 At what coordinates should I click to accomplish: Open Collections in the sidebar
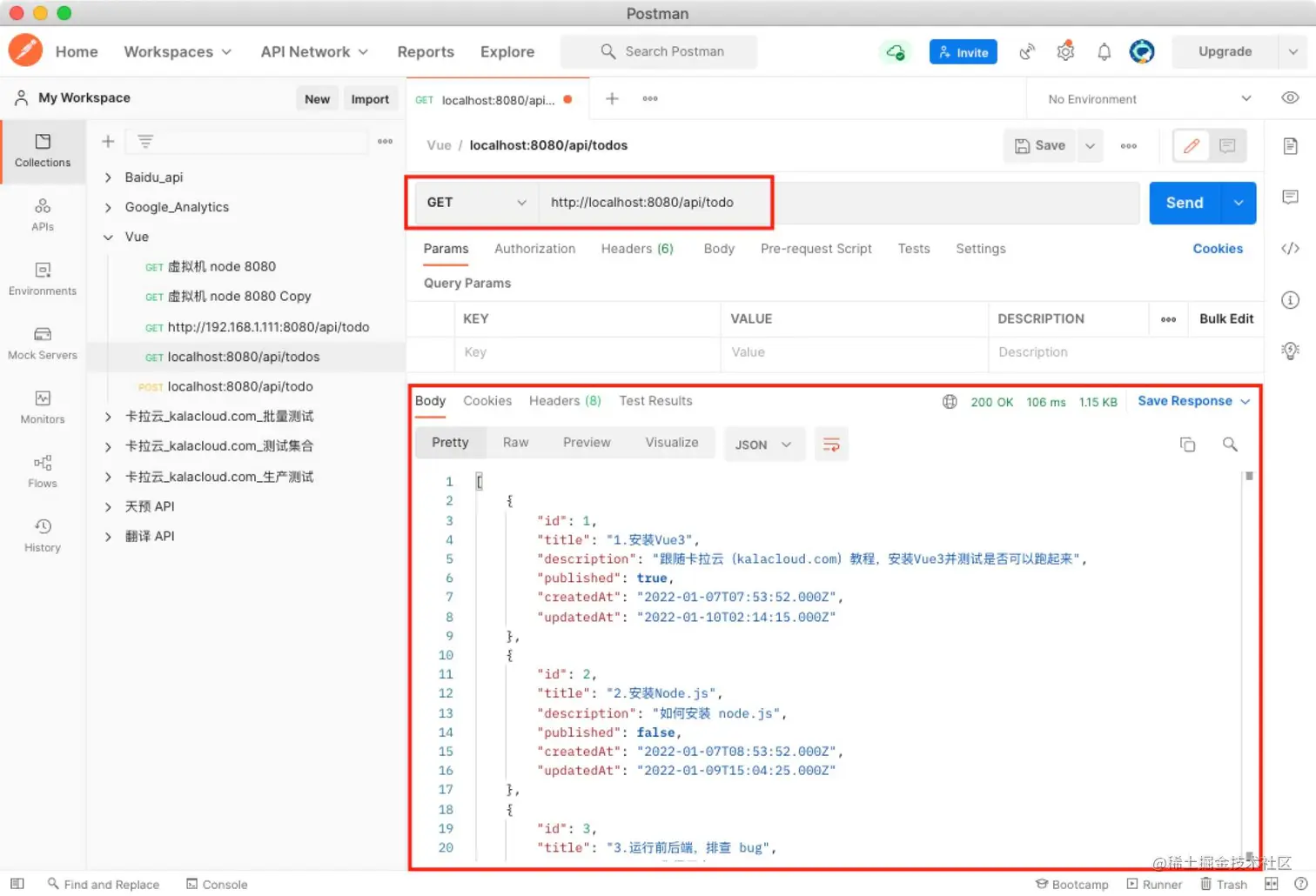[x=43, y=150]
